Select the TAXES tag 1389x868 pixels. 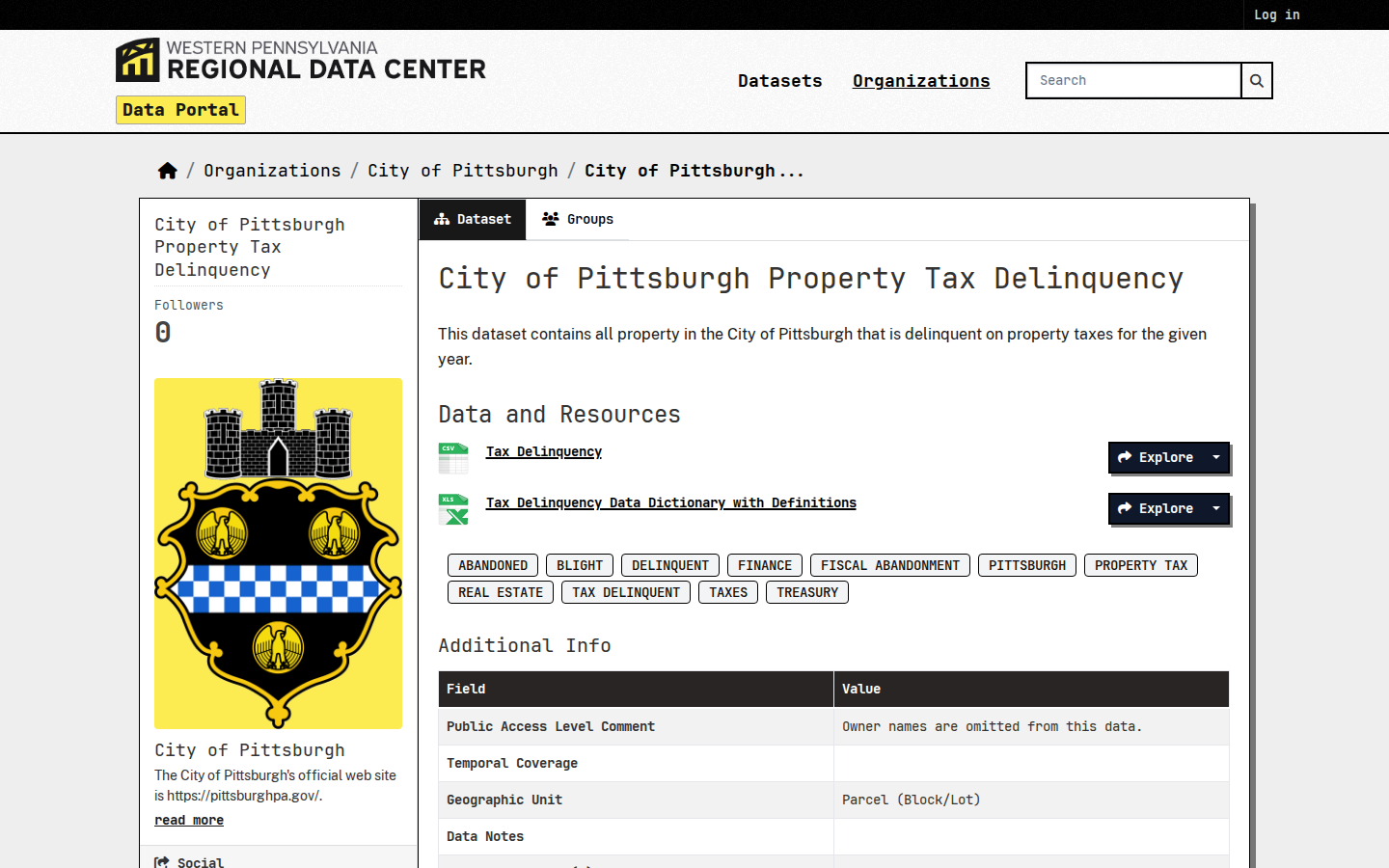click(728, 592)
